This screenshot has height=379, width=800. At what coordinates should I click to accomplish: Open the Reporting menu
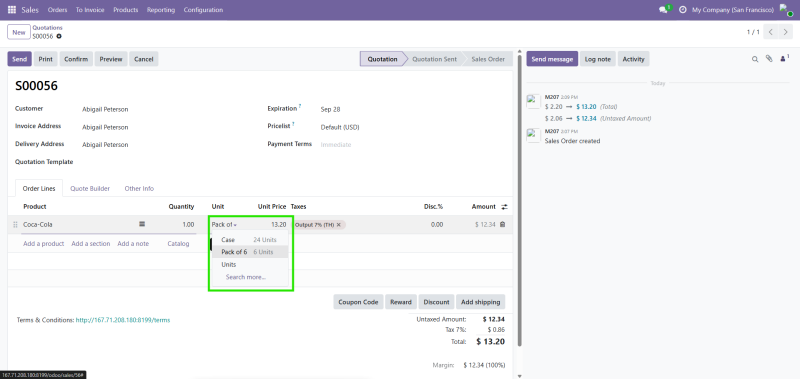pyautogui.click(x=161, y=10)
